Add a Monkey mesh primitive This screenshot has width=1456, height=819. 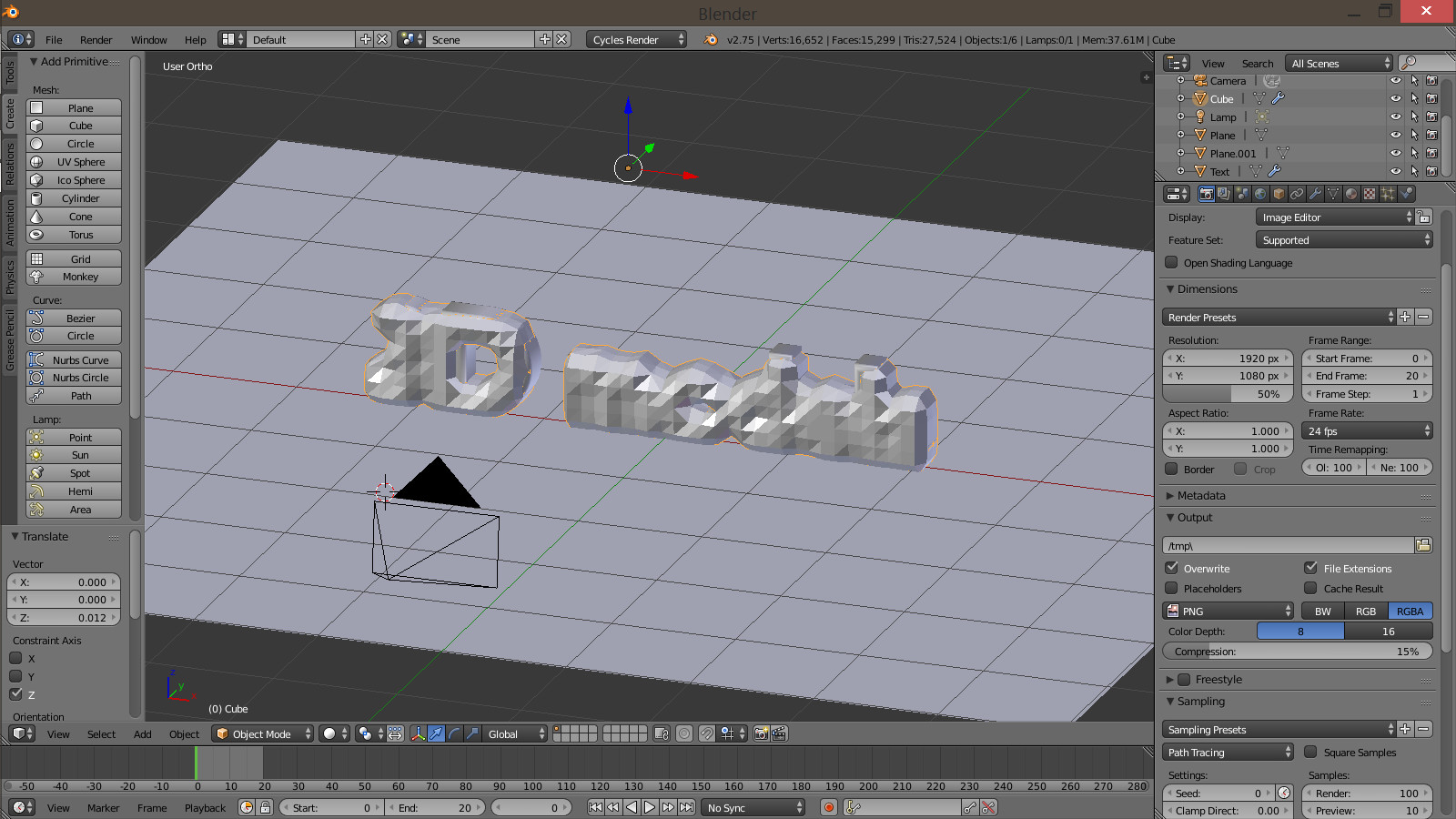coord(74,277)
